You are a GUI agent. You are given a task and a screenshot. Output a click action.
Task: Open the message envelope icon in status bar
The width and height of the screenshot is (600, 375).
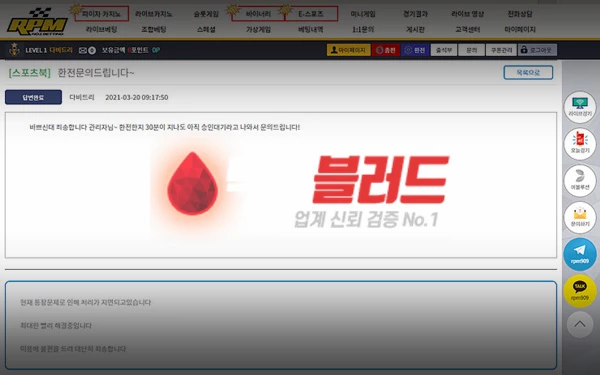click(83, 50)
